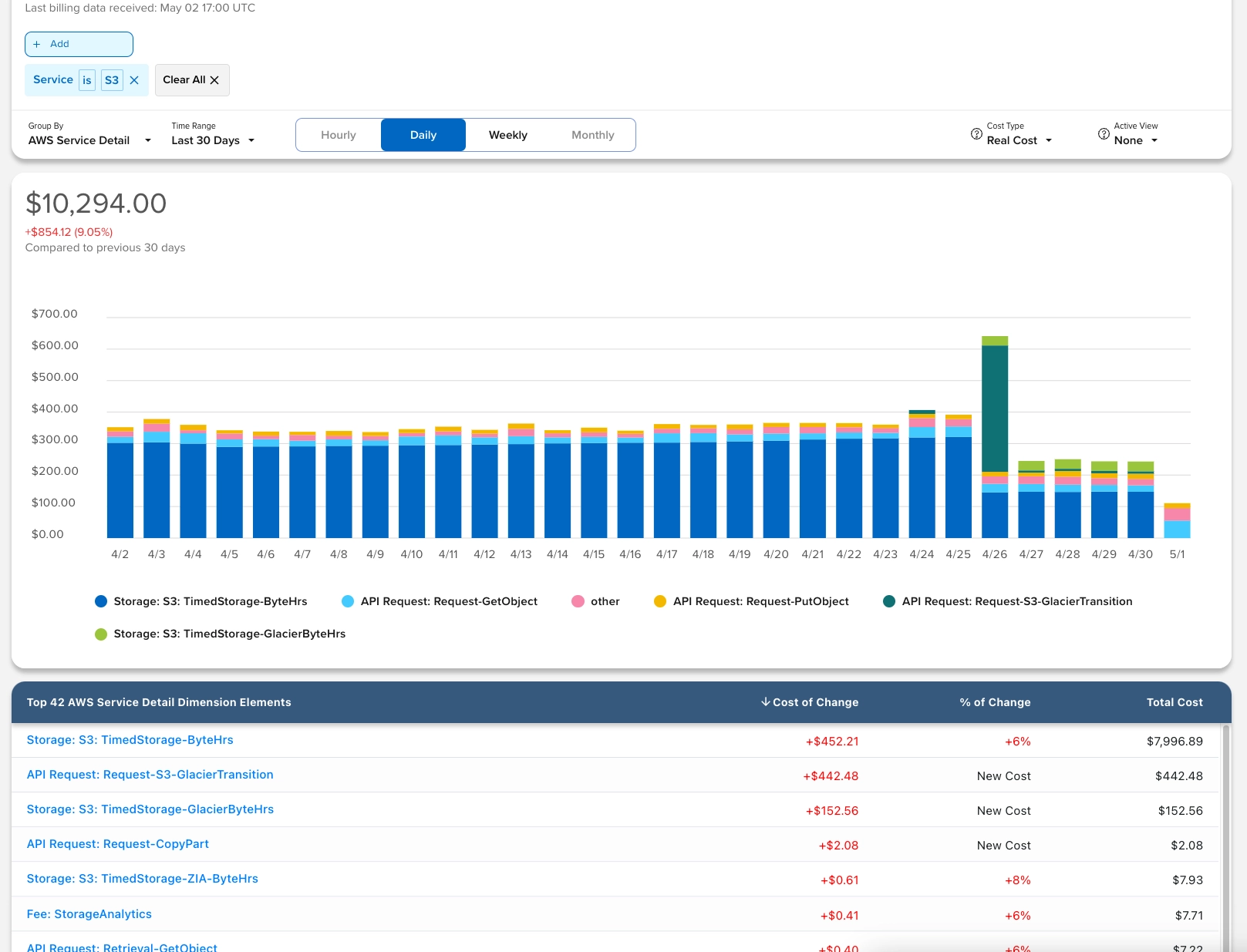Image resolution: width=1247 pixels, height=952 pixels.
Task: Click the +$854.12 (9.05%) change text
Action: tap(69, 232)
